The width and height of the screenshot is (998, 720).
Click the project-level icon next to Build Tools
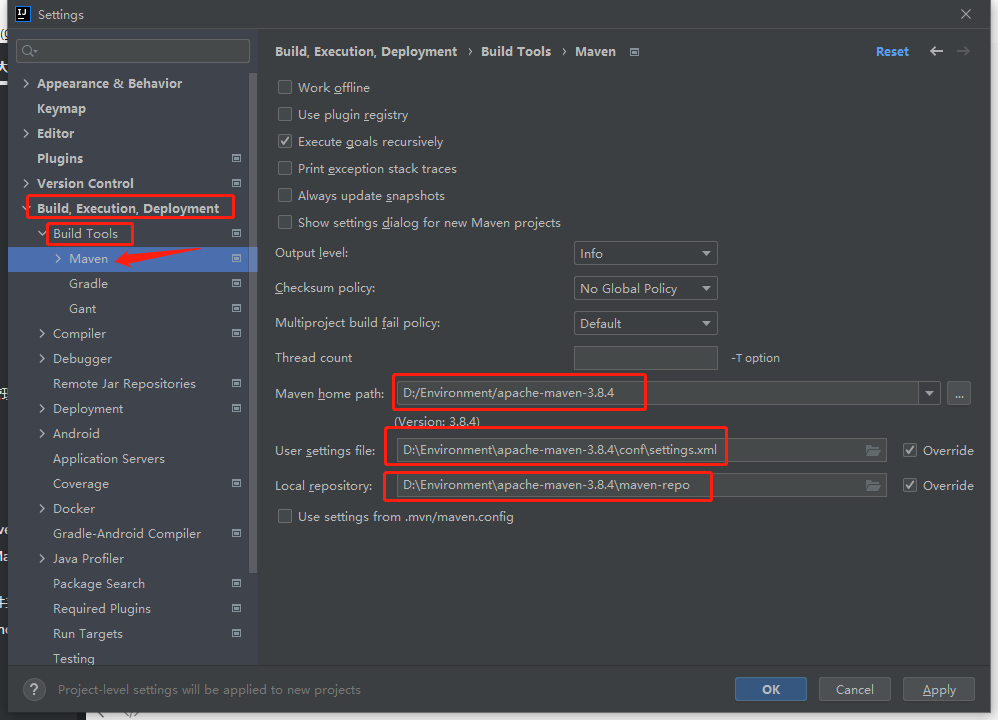click(x=236, y=233)
